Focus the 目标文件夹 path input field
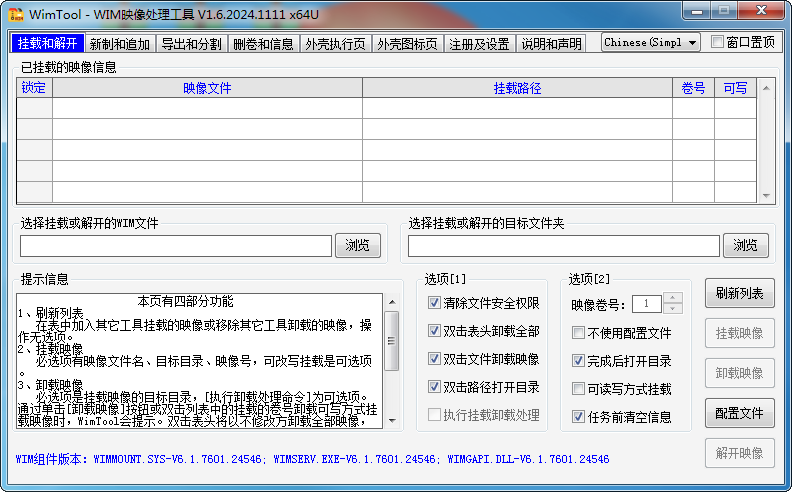This screenshot has height=492, width=792. 564,246
